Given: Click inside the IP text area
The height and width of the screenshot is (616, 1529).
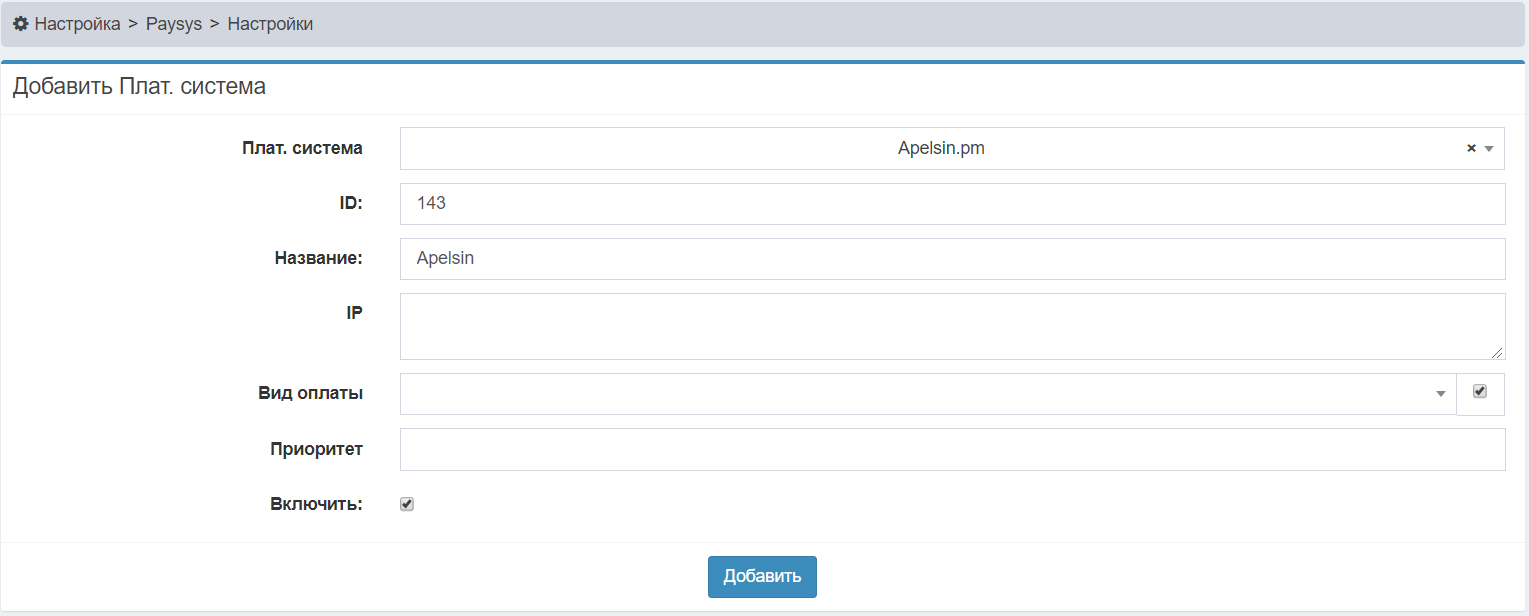Looking at the screenshot, I should click(x=951, y=326).
